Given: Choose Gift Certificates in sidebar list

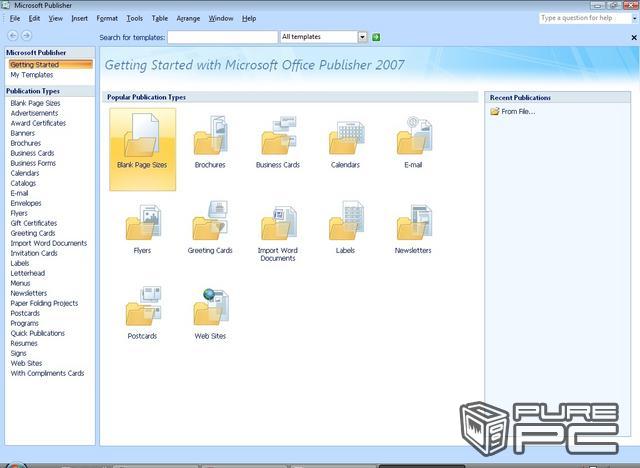Looking at the screenshot, I should coord(33,223).
